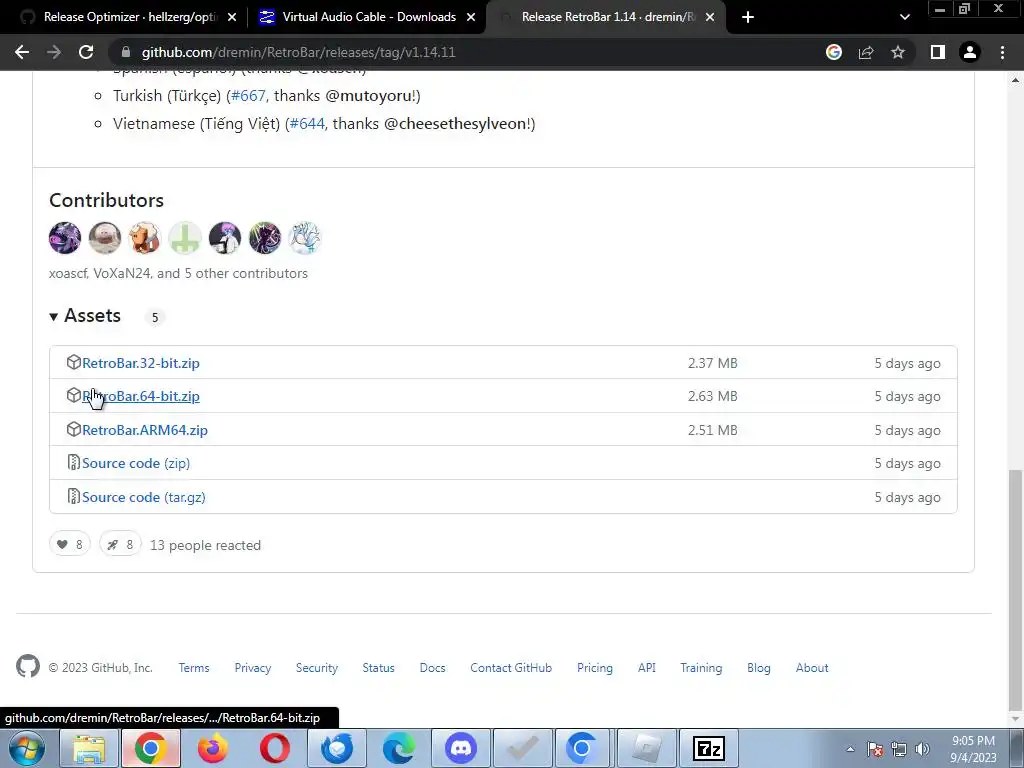Reload the current page
This screenshot has width=1024, height=768.
coord(86,52)
